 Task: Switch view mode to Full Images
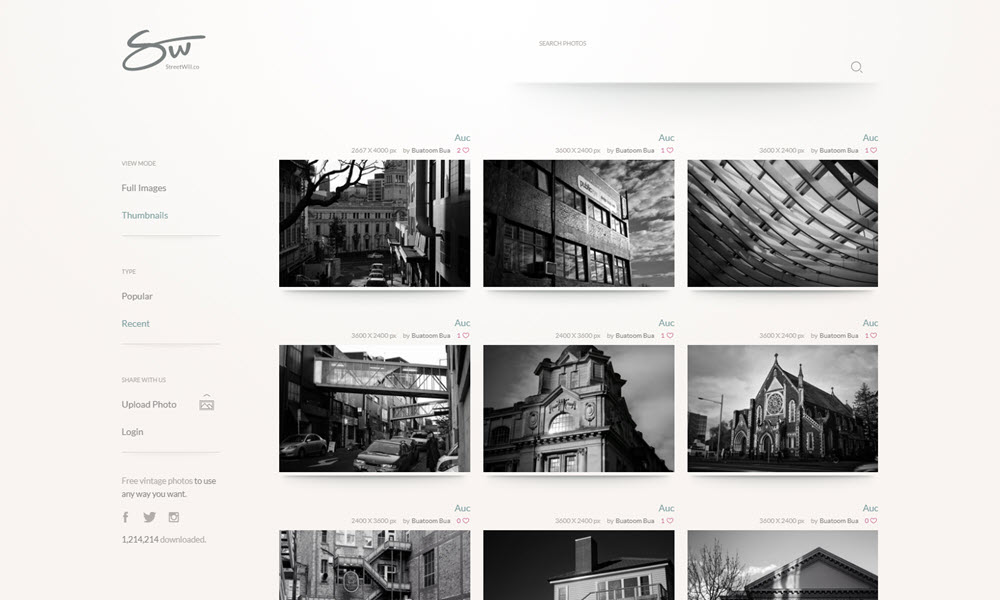[x=143, y=188]
